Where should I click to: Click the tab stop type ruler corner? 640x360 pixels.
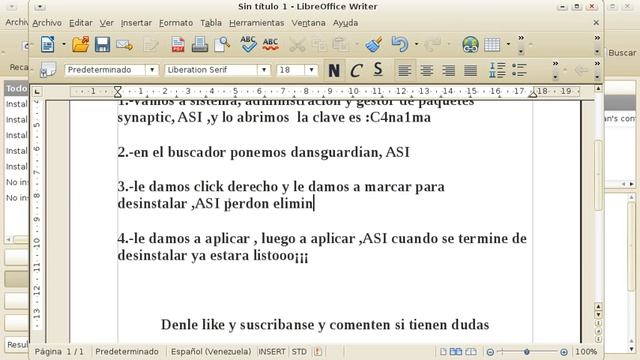tap(37, 92)
